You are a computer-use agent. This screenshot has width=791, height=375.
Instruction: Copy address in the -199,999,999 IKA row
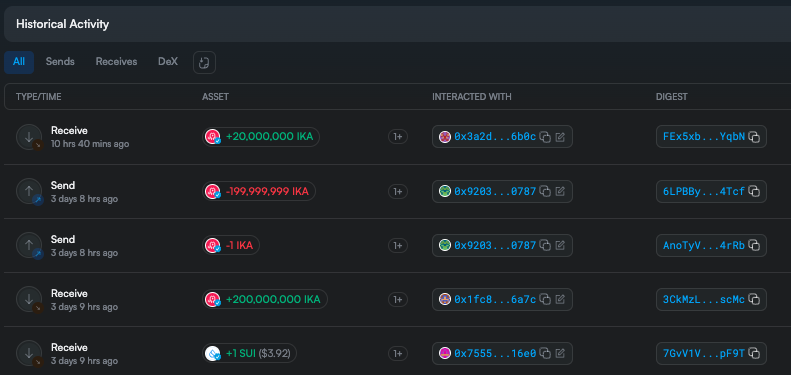pos(545,191)
